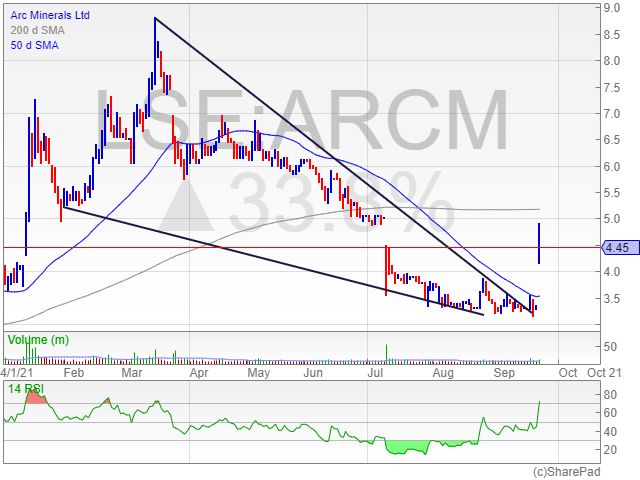This screenshot has width=640, height=480.
Task: Click the July volume spike bar
Action: click(x=386, y=354)
